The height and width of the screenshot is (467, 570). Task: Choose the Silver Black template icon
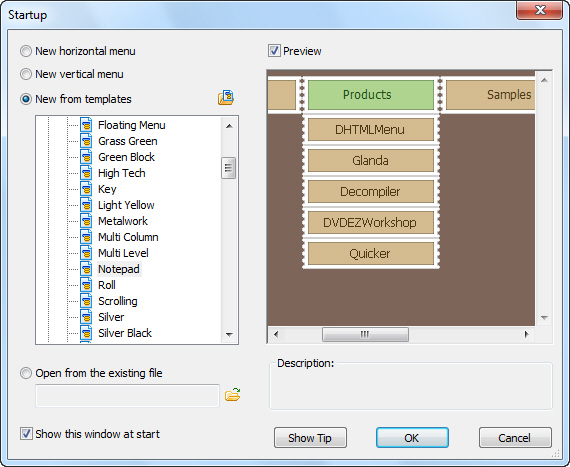[86, 333]
